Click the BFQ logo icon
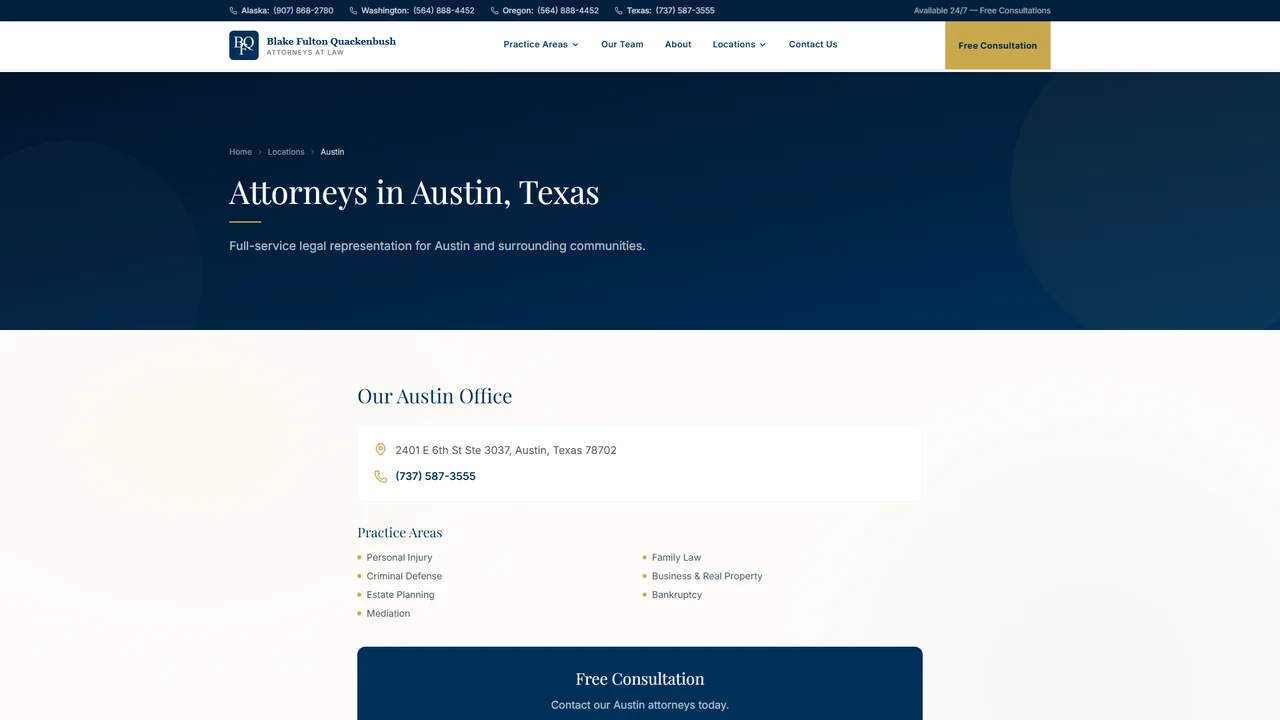The image size is (1280, 720). point(244,45)
